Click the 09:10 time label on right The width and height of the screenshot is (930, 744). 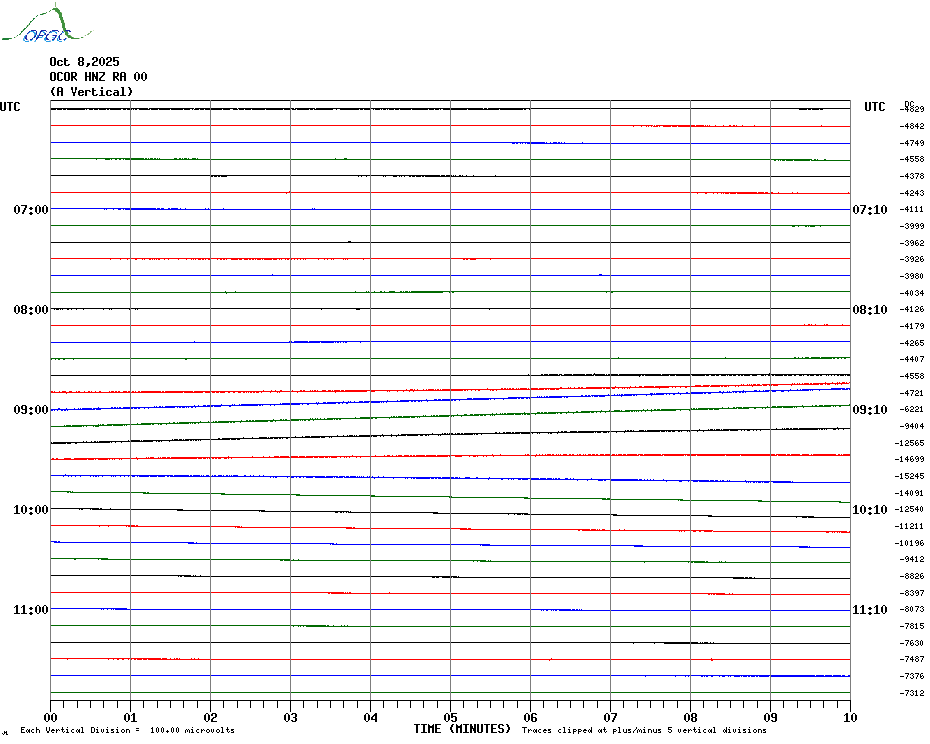[x=870, y=410]
